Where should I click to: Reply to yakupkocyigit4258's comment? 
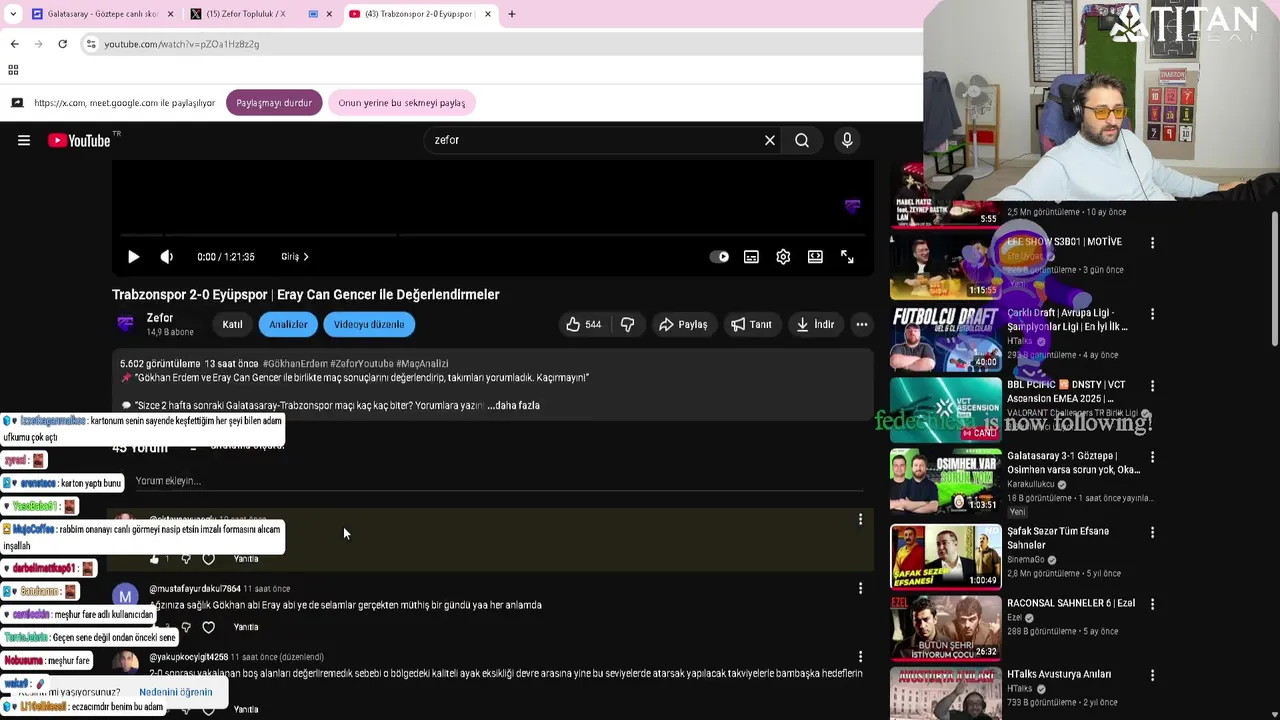pyautogui.click(x=246, y=709)
